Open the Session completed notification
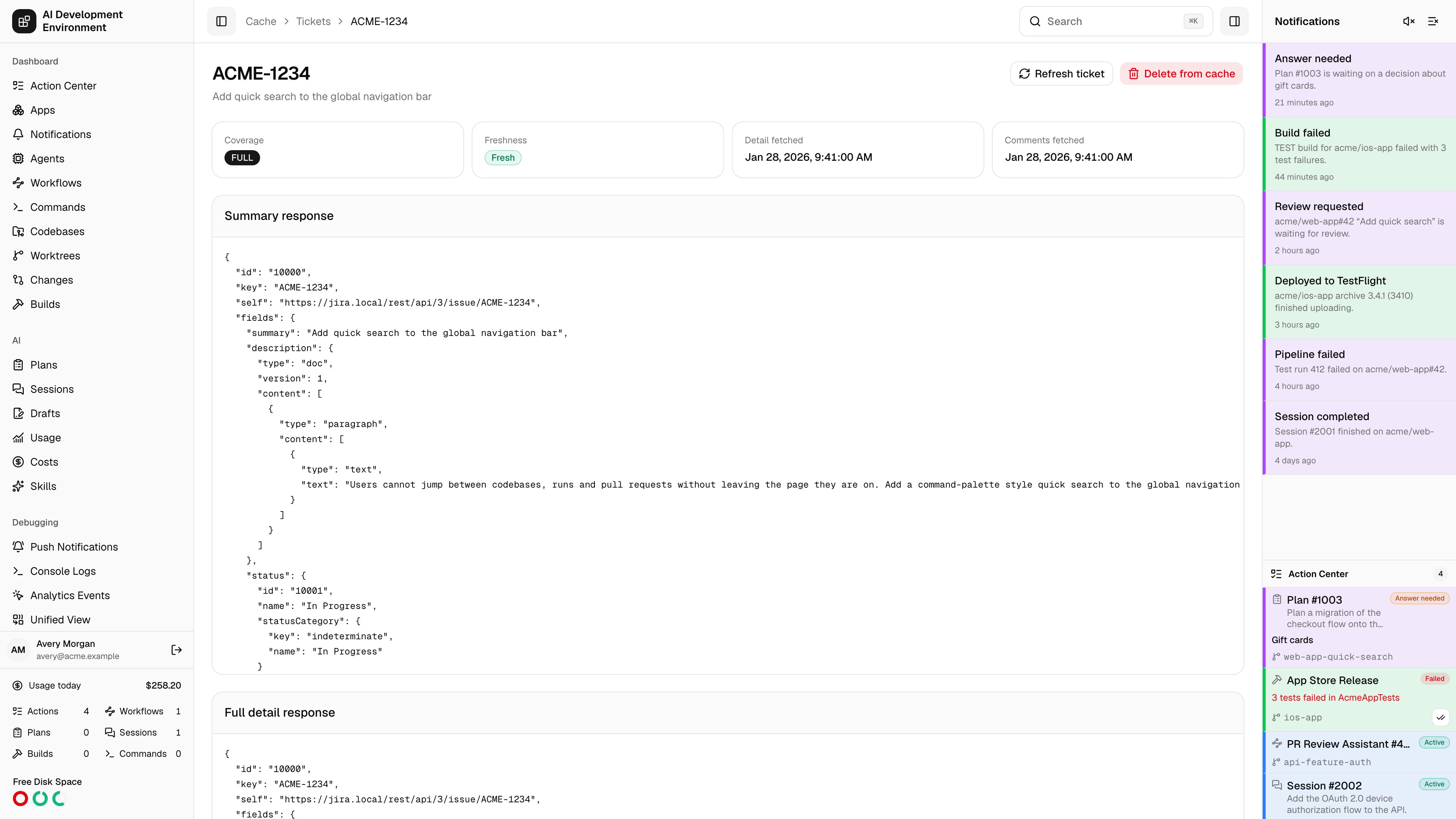The width and height of the screenshot is (1456, 819). tap(1359, 438)
